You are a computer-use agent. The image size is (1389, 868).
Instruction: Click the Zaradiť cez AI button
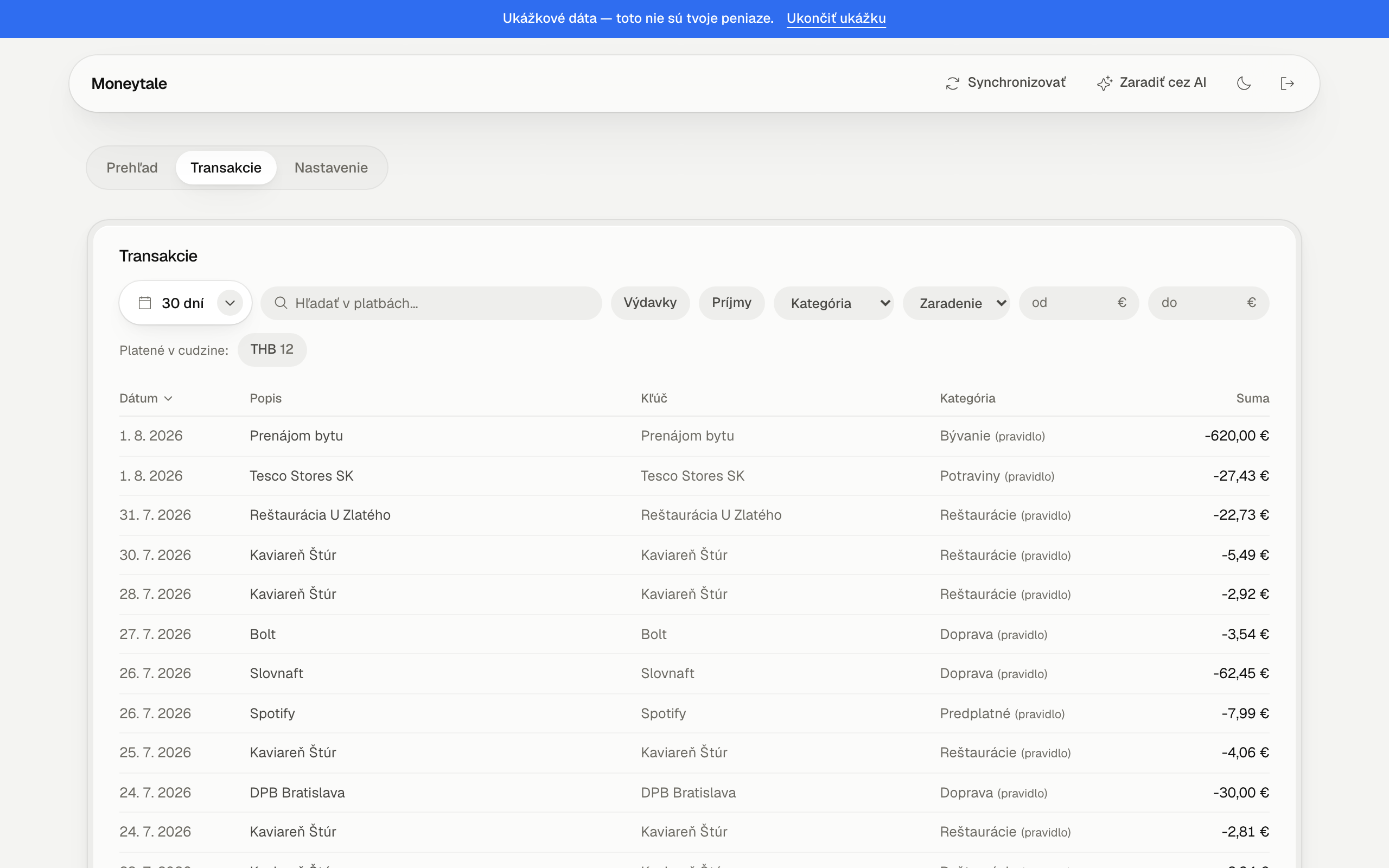[x=1151, y=83]
